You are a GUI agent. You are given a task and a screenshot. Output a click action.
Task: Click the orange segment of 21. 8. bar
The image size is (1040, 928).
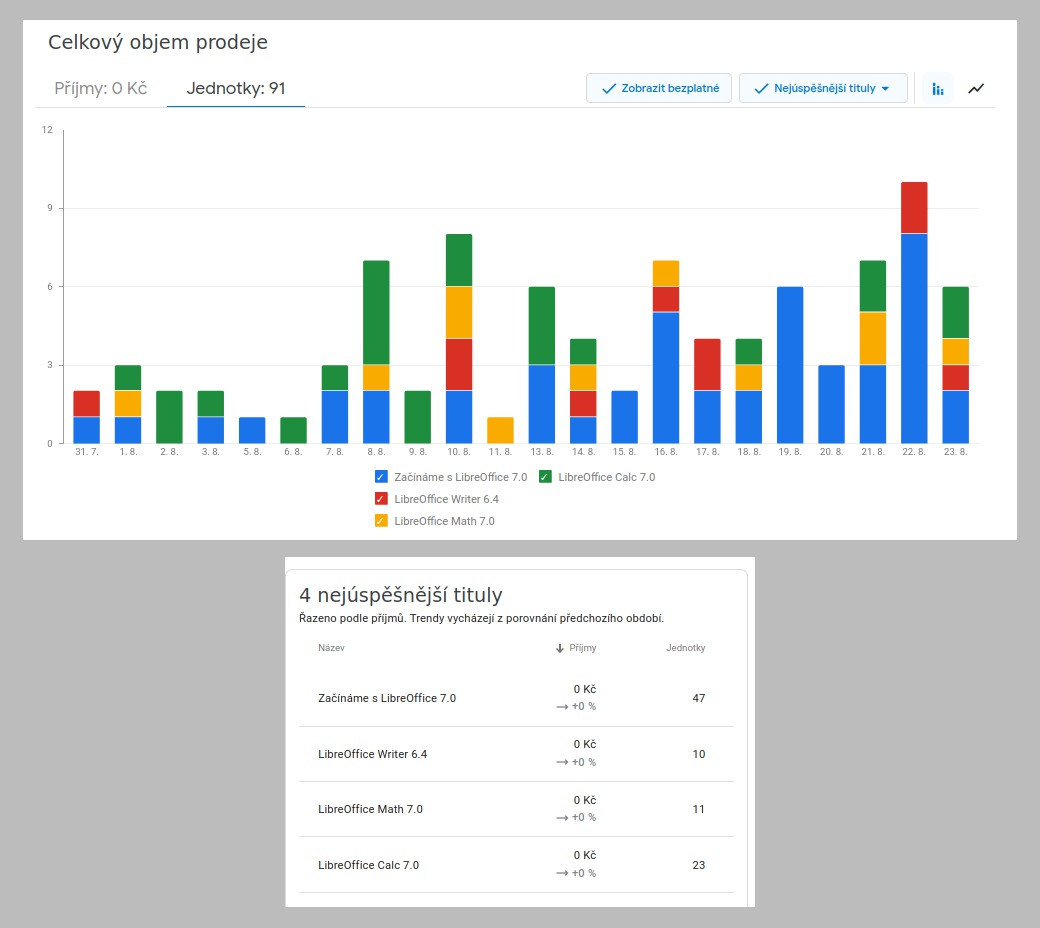click(x=873, y=338)
